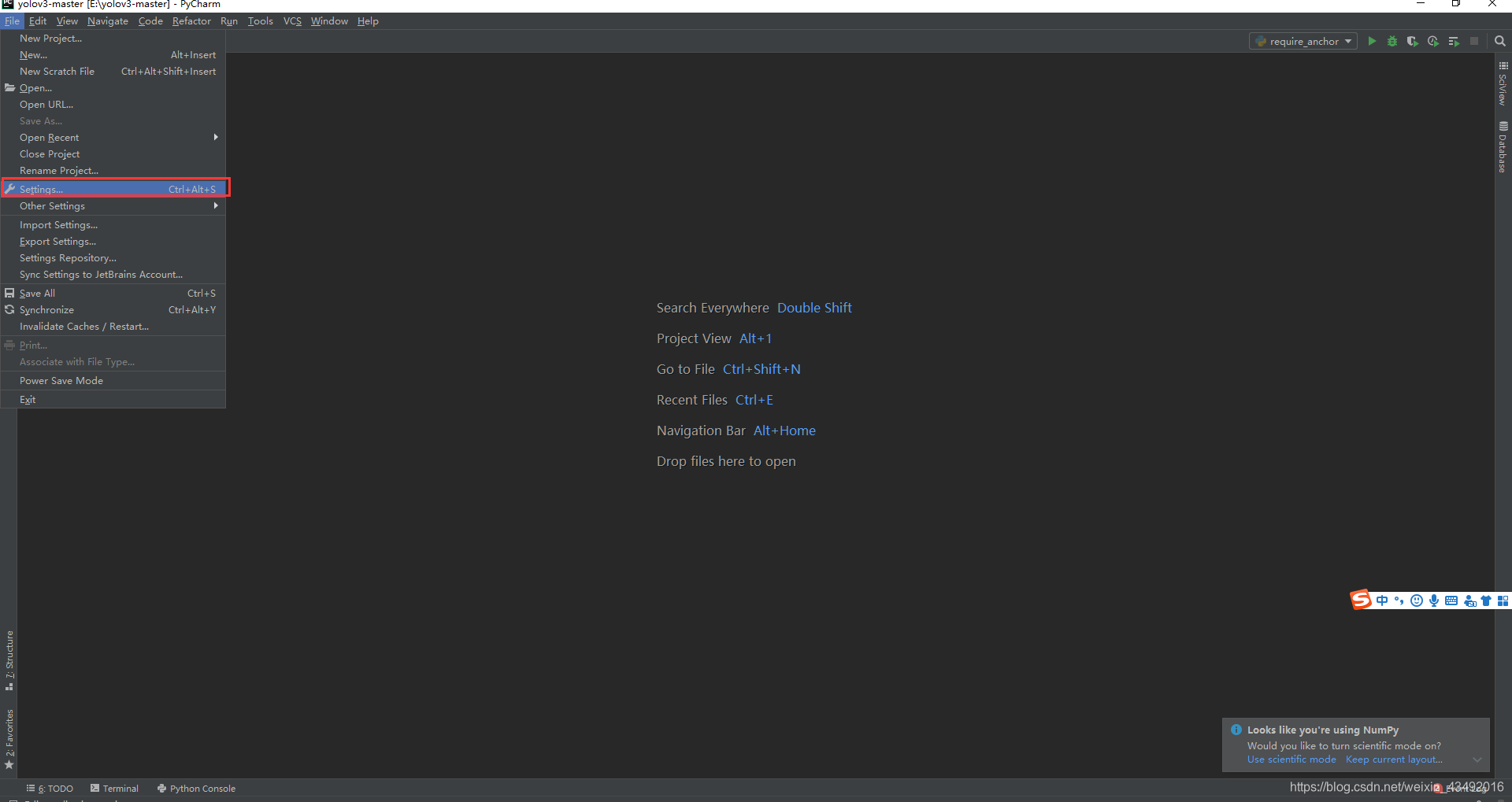This screenshot has width=1512, height=802.
Task: Open Search Everywhere via the magnifier icon
Action: (x=1499, y=41)
